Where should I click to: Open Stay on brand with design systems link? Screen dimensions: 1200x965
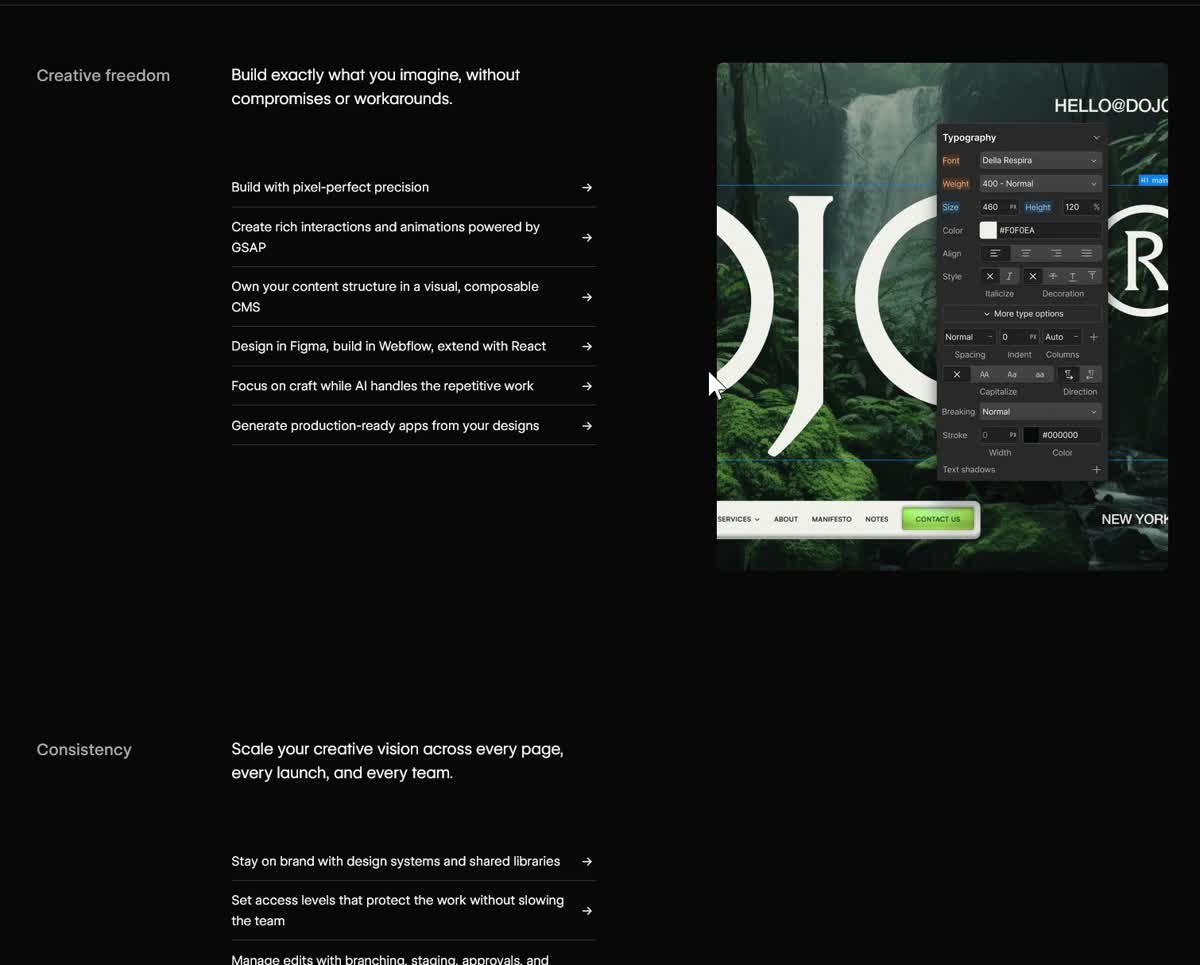[396, 861]
